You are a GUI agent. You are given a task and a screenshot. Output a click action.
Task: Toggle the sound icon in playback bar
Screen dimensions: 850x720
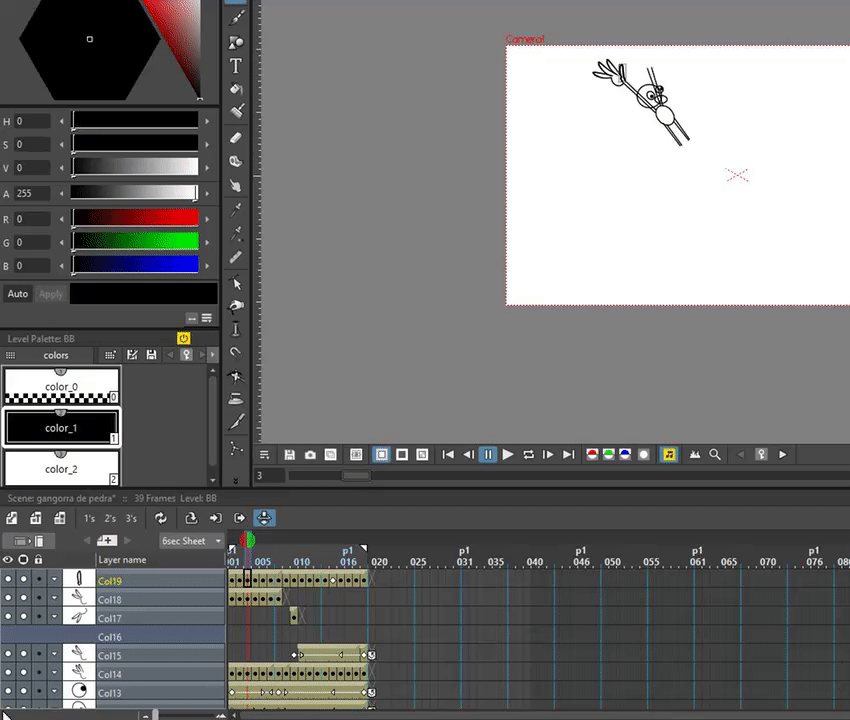pos(669,455)
